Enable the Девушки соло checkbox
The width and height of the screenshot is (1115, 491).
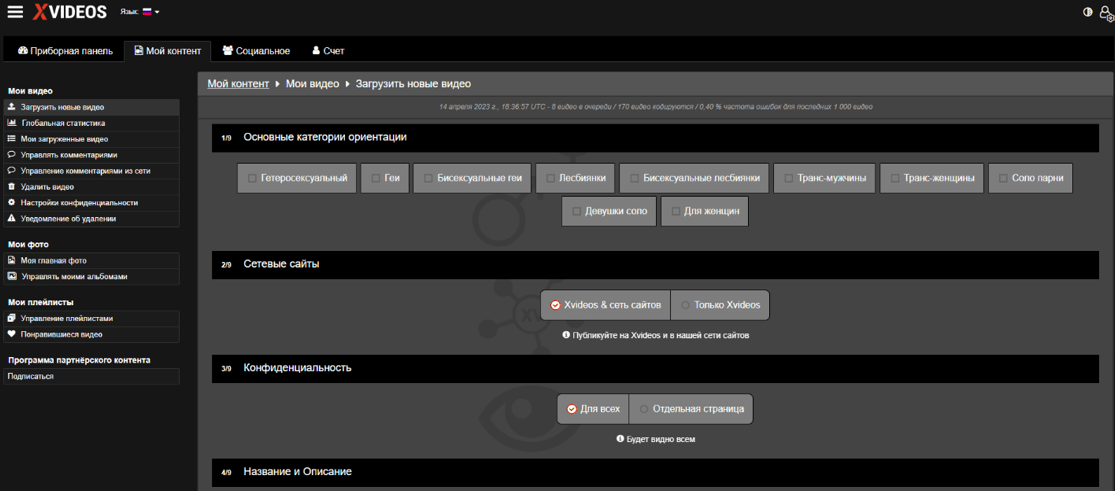[576, 211]
